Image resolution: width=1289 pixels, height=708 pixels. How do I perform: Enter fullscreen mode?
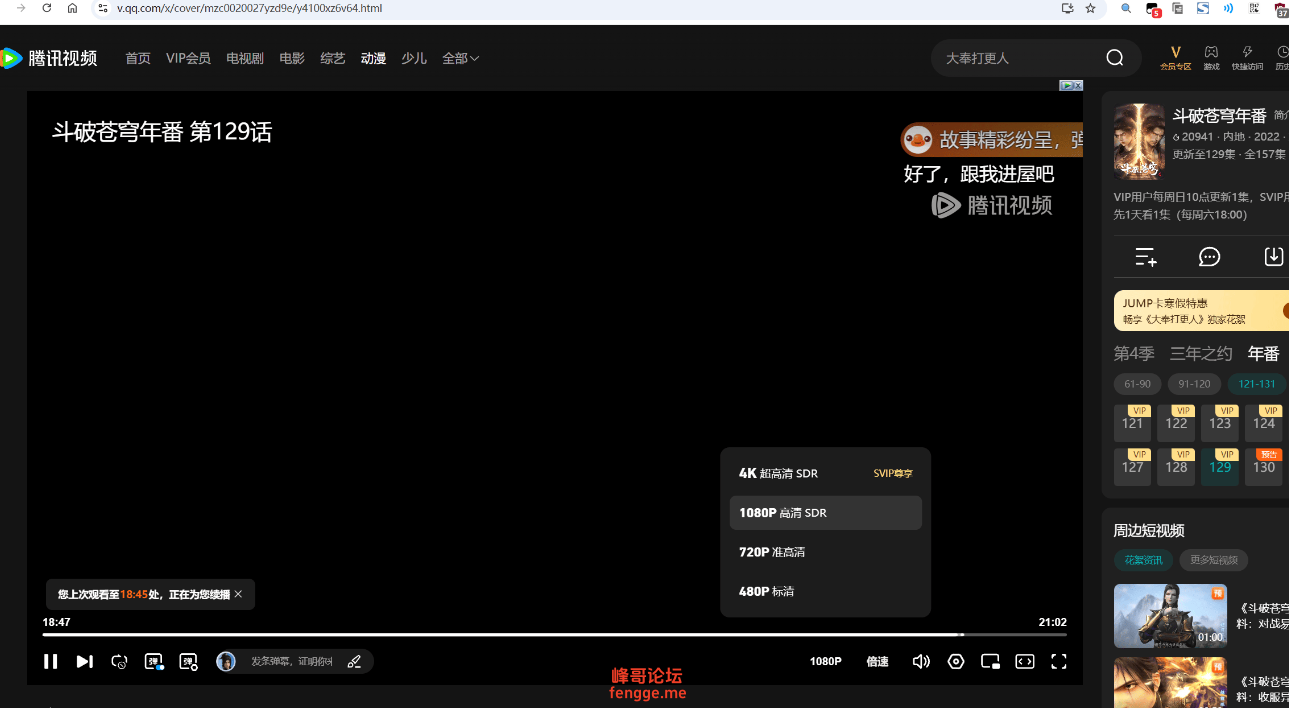[1059, 661]
